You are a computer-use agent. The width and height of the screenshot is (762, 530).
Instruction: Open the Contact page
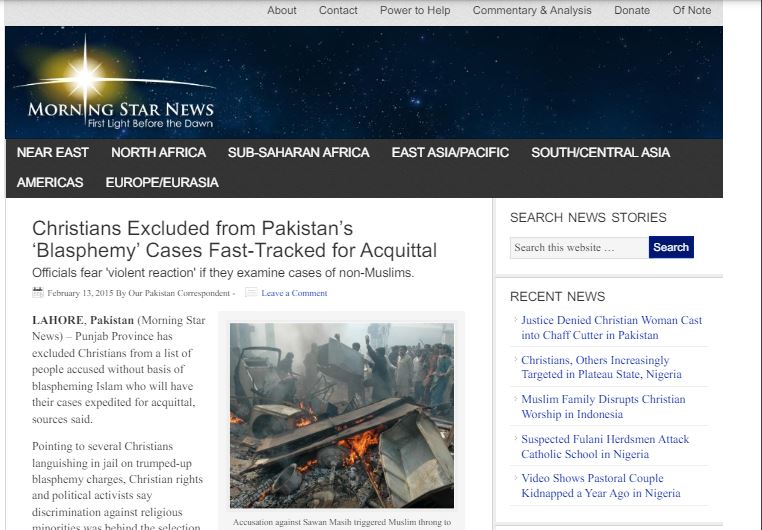point(338,10)
